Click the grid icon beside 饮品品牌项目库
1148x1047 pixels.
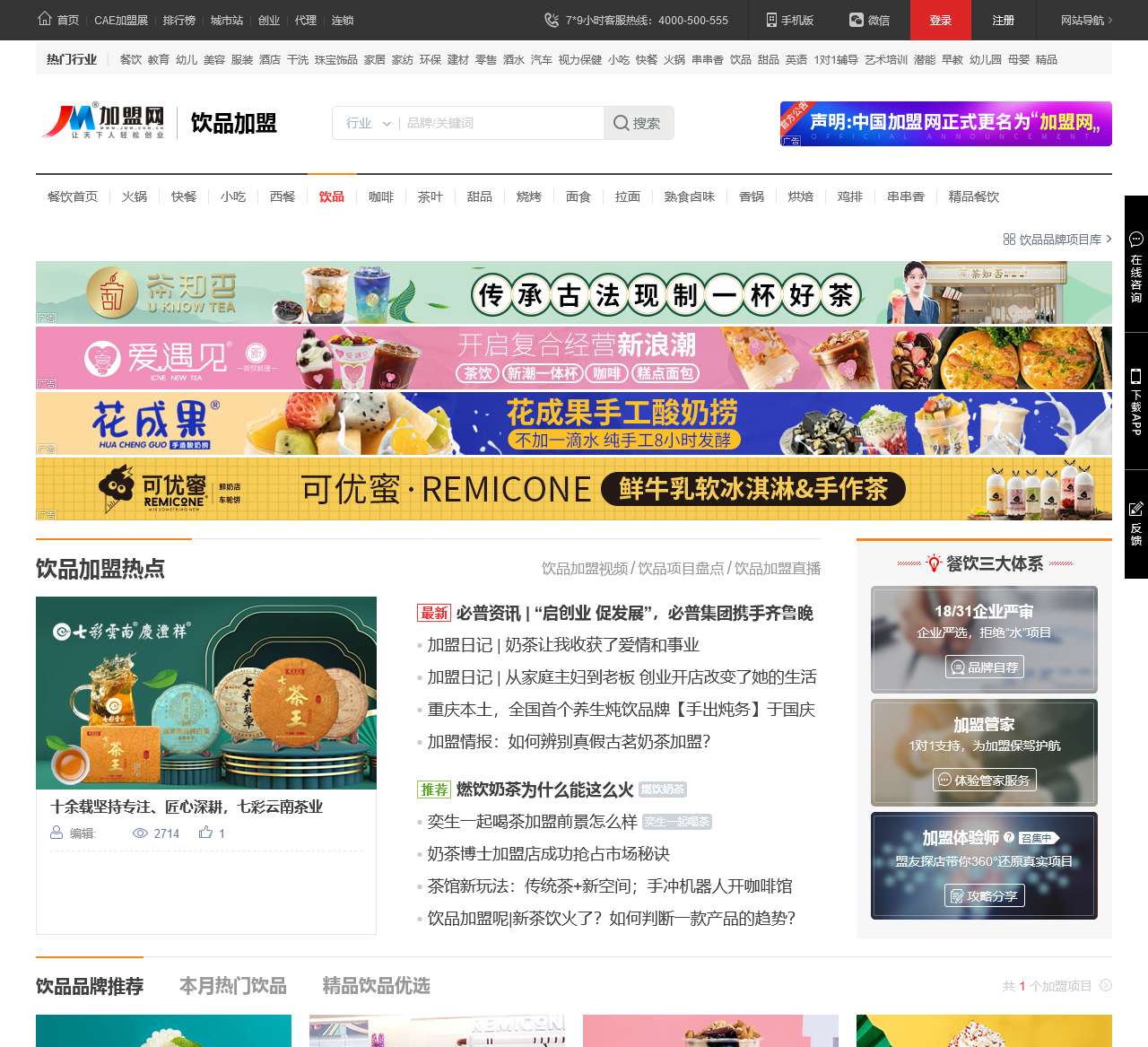point(1009,240)
